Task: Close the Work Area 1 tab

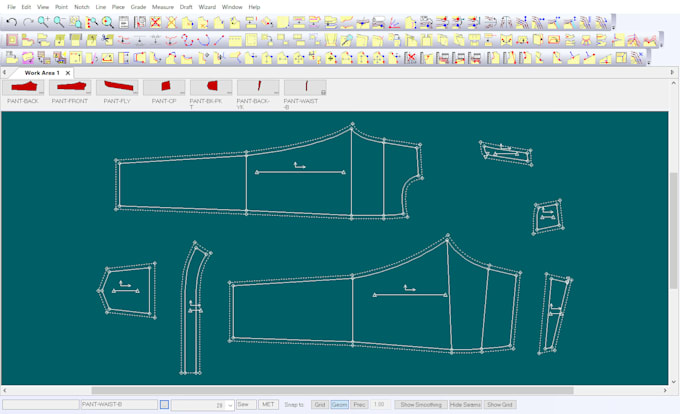Action: 68,73
